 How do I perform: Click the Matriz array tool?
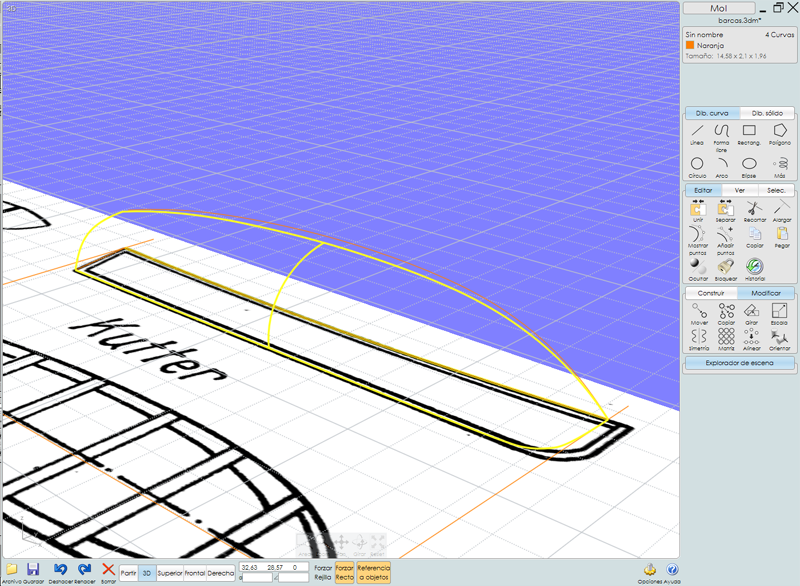click(x=726, y=339)
